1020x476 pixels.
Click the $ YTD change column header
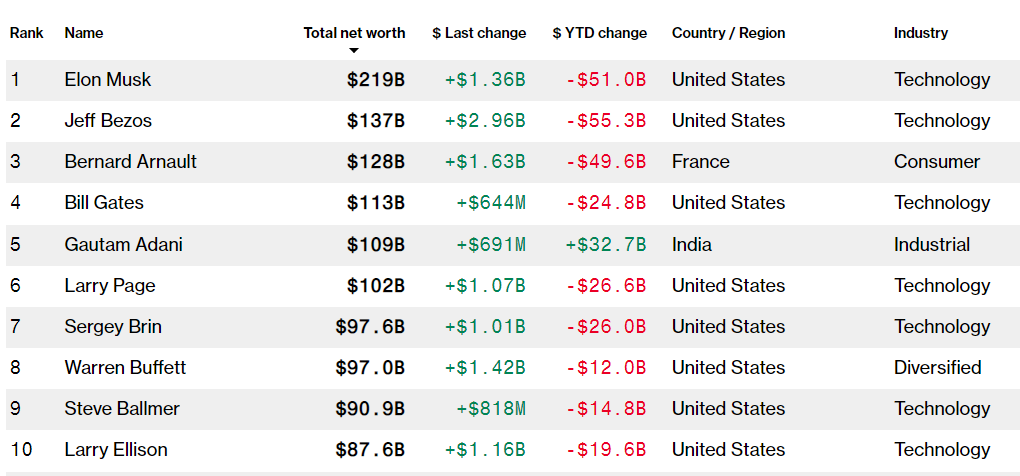point(600,33)
